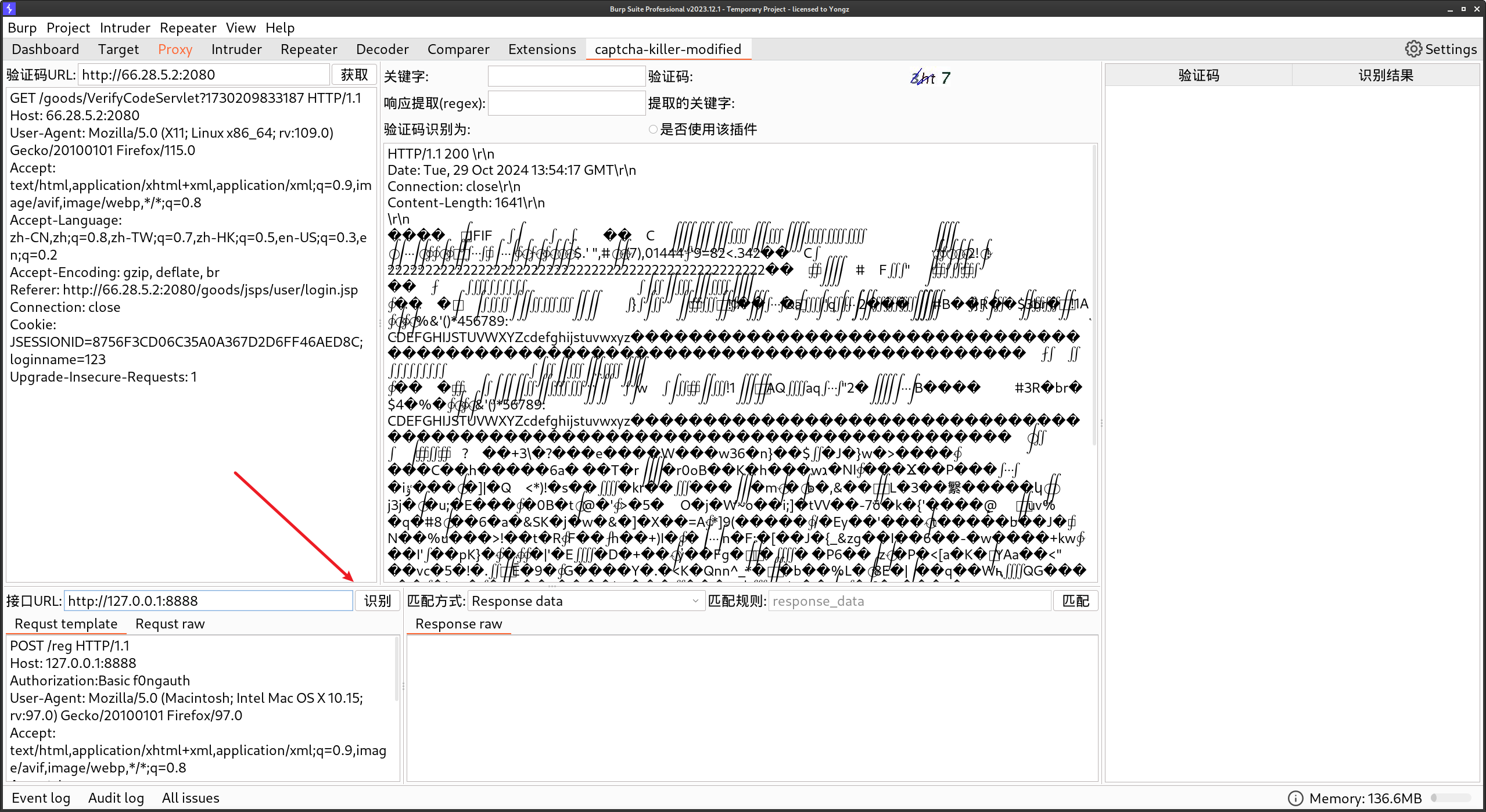Click the Connection: close response header line

(x=454, y=186)
